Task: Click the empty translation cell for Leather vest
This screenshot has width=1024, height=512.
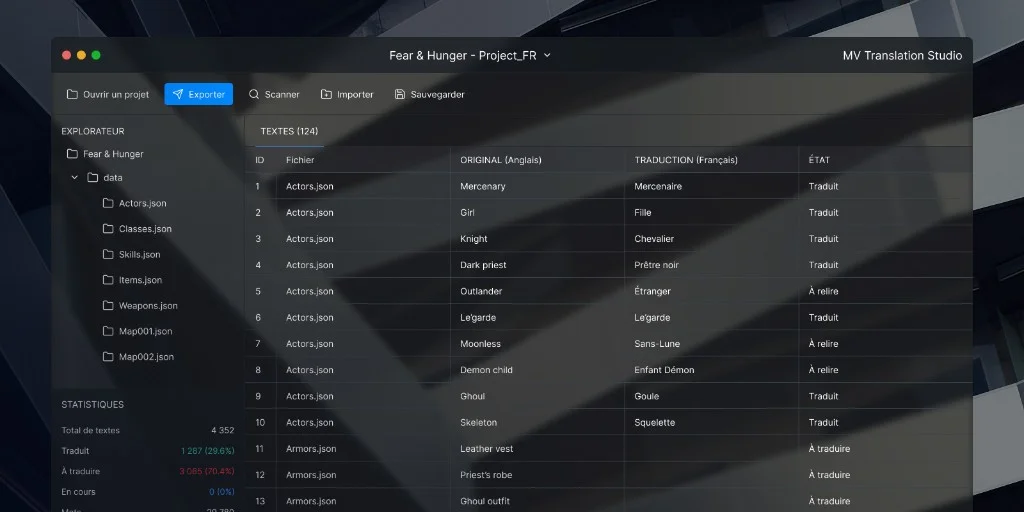Action: click(711, 449)
